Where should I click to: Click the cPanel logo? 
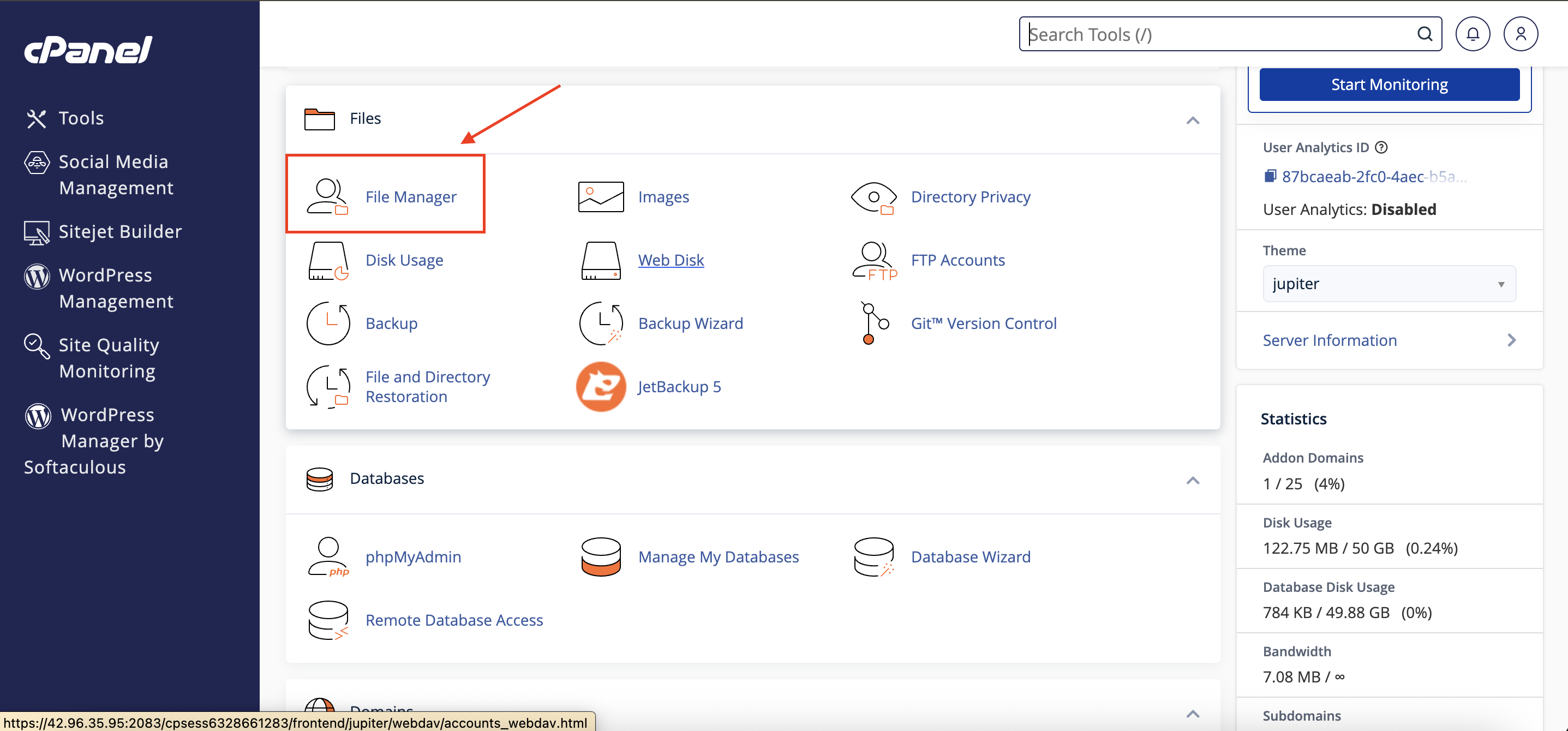coord(88,49)
